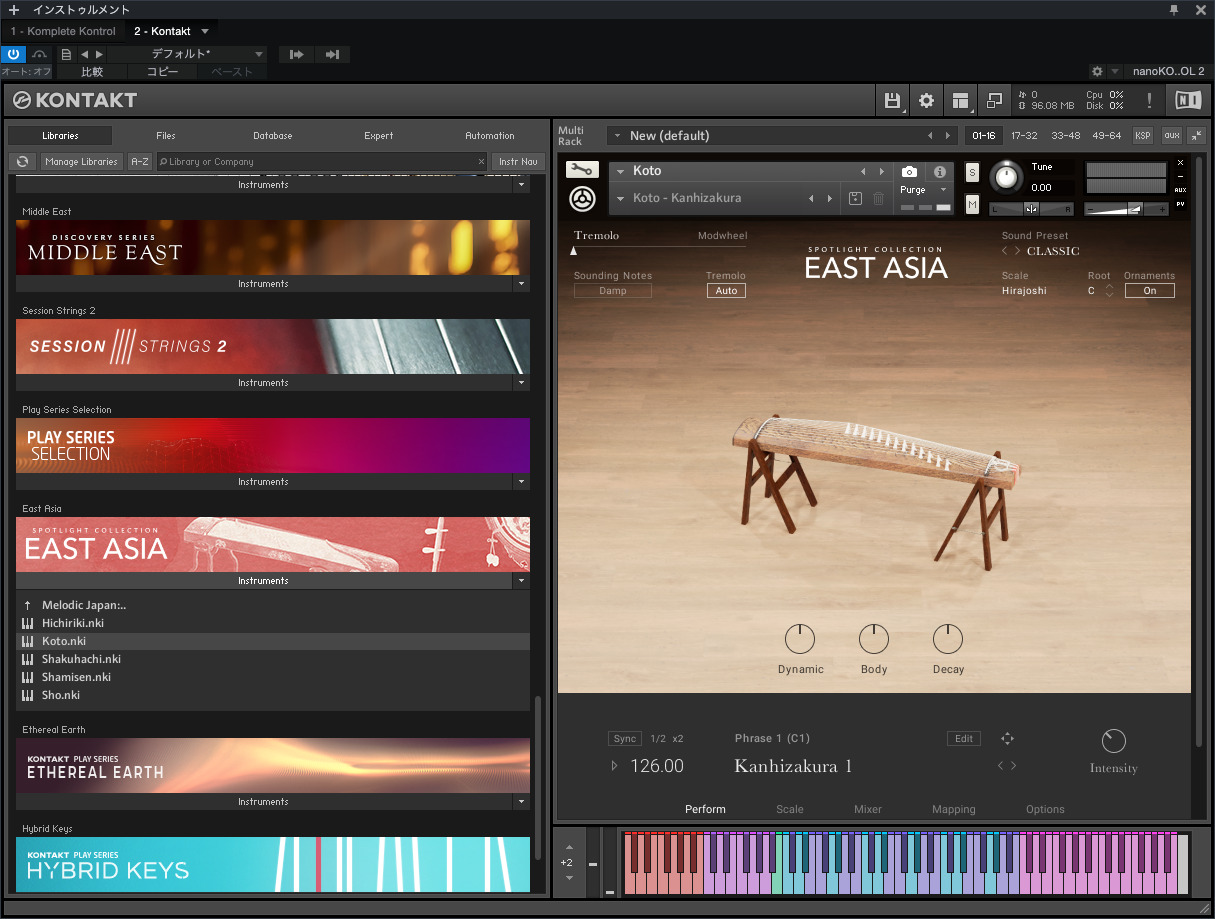Click the Library or Company search field

320,161
